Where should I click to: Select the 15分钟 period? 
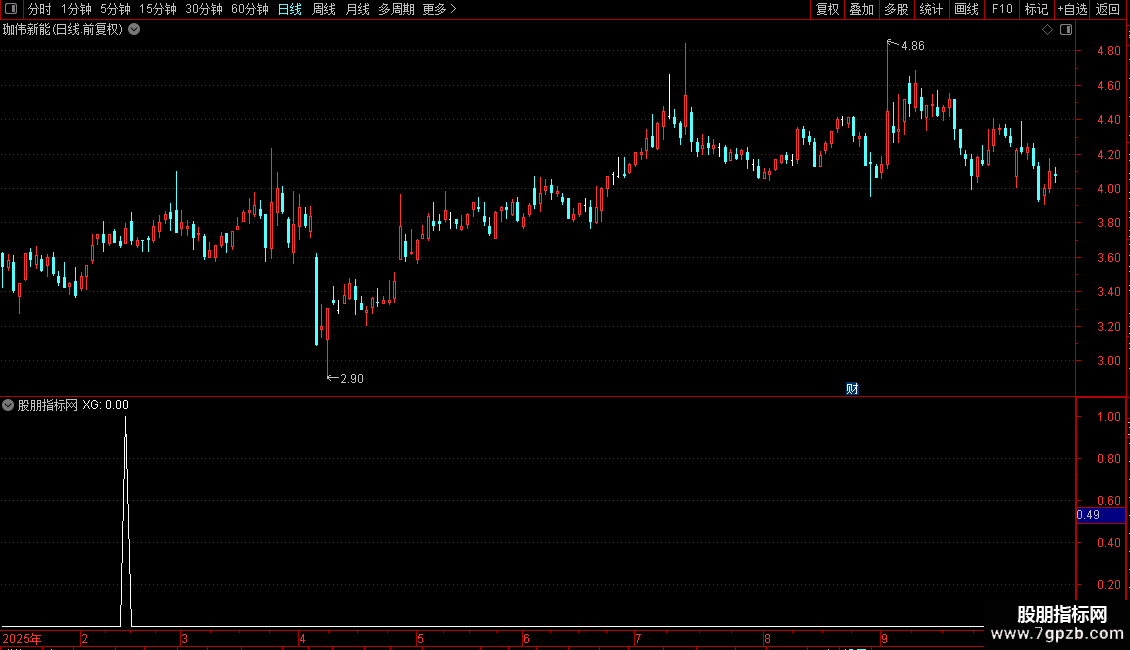158,9
